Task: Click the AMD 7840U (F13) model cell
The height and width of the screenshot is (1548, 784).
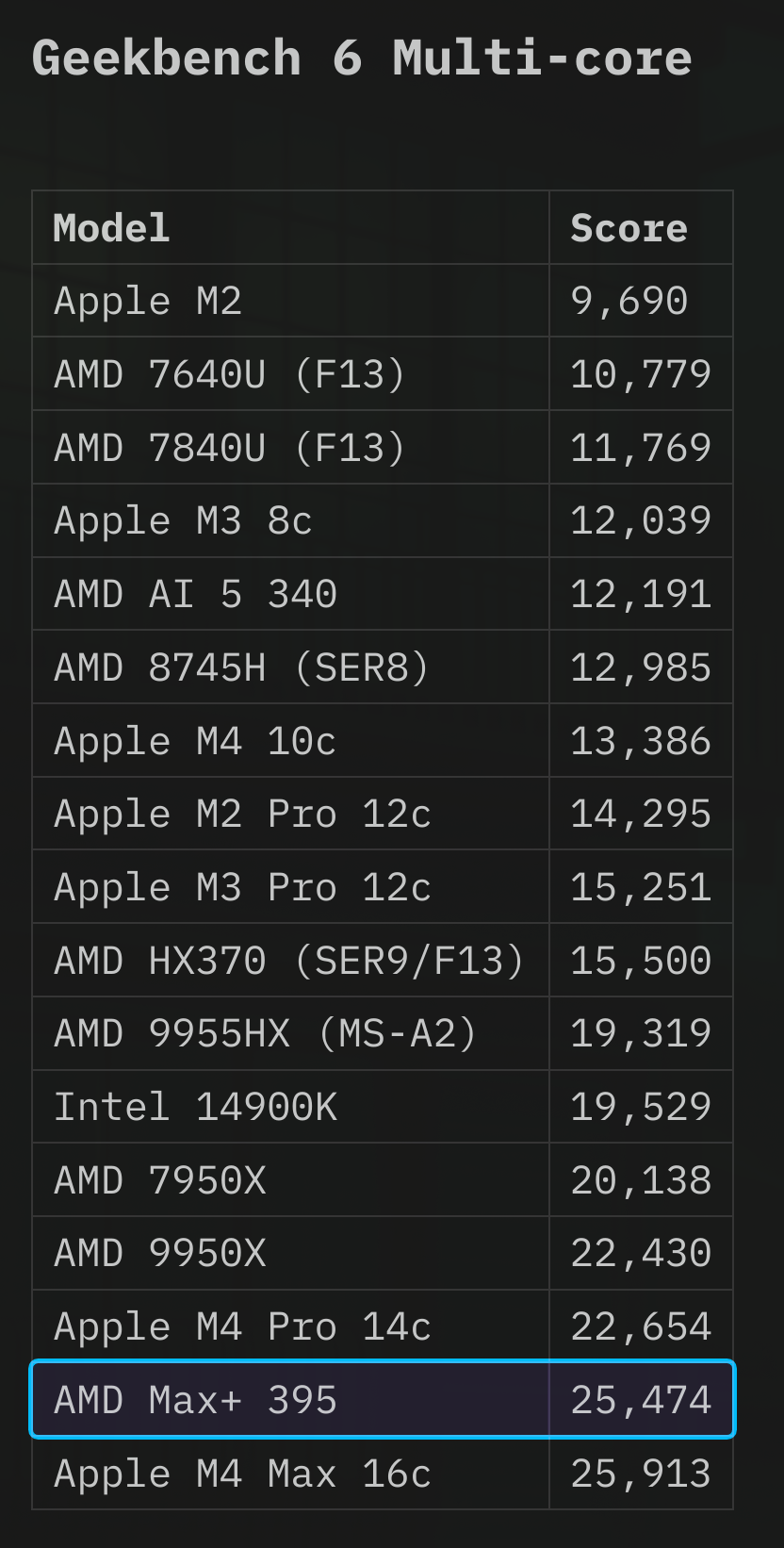Action: coord(290,448)
